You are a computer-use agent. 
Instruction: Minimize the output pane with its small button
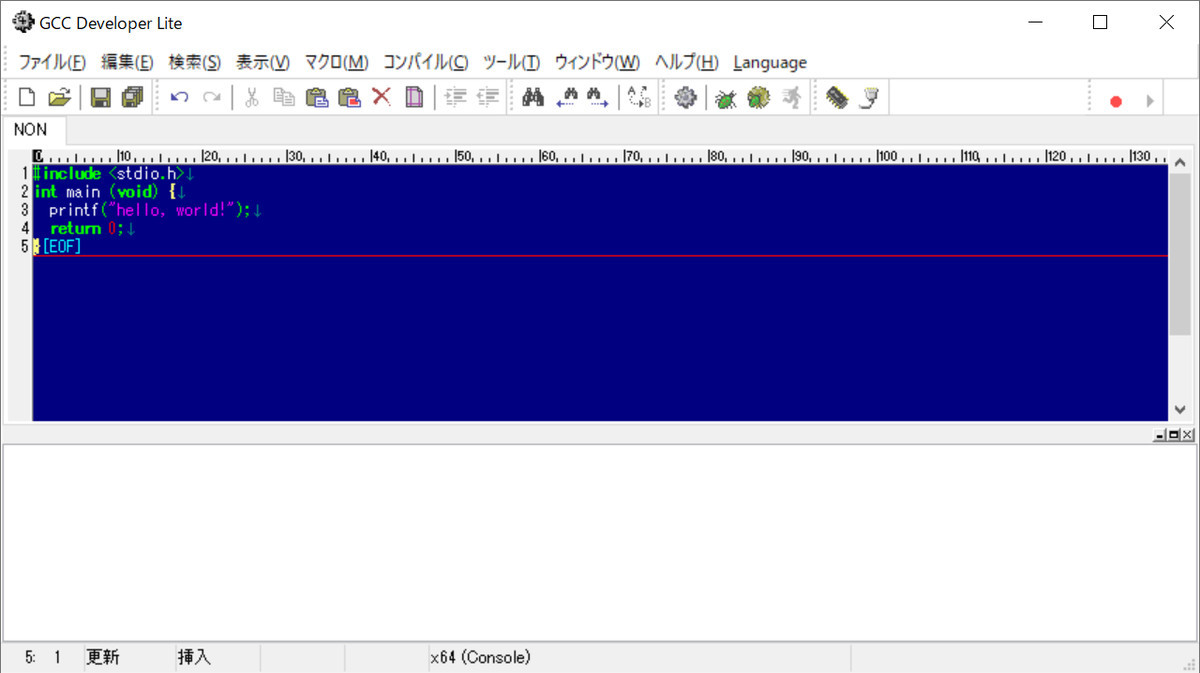pos(1160,435)
